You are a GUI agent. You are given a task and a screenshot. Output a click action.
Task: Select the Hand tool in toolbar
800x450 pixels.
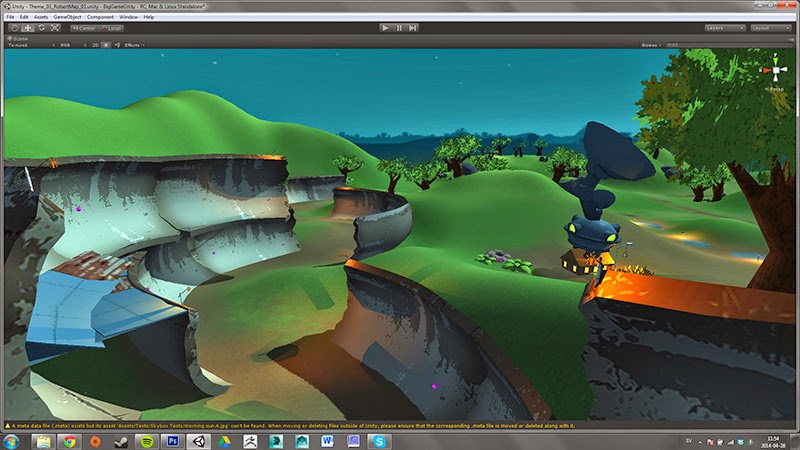pyautogui.click(x=14, y=28)
